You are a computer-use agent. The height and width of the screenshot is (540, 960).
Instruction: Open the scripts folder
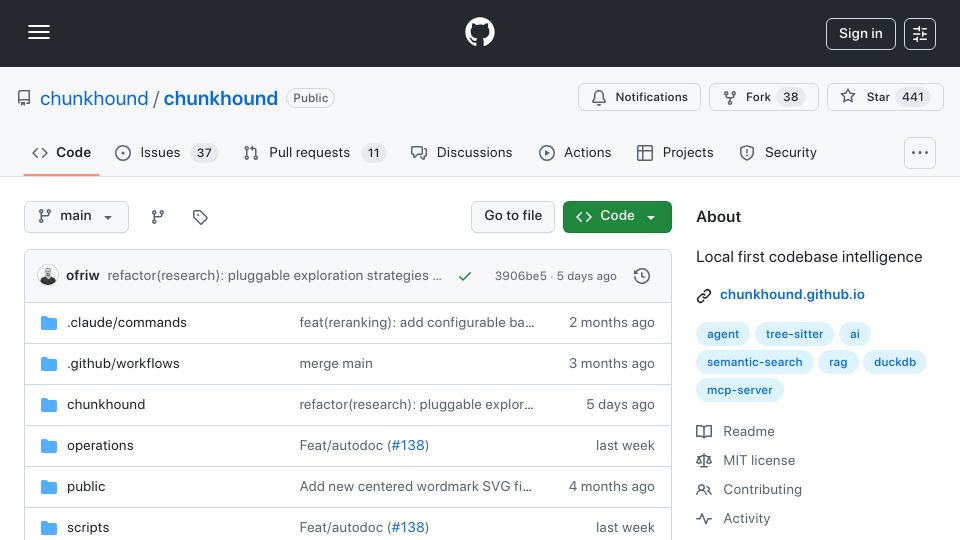pos(88,528)
